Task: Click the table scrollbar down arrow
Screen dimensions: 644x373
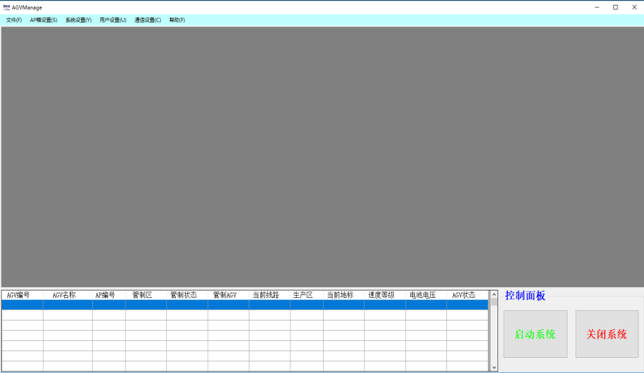Action: [494, 367]
